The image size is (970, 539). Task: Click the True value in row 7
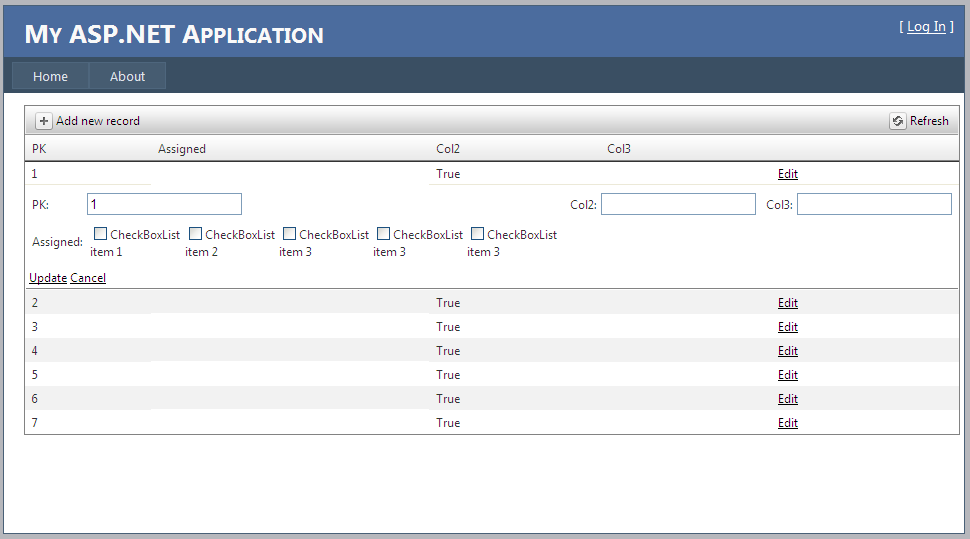point(448,423)
